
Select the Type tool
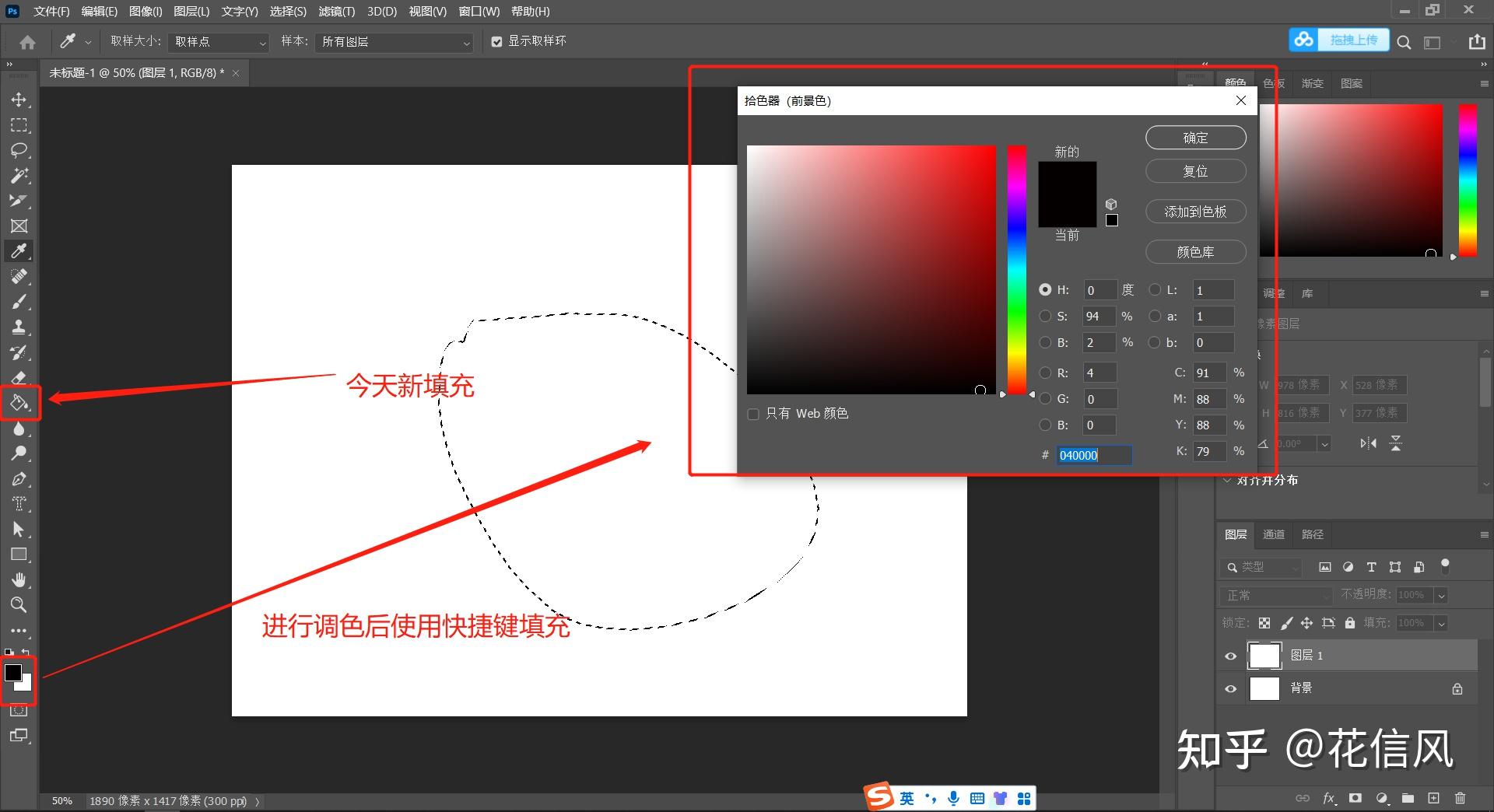tap(19, 504)
